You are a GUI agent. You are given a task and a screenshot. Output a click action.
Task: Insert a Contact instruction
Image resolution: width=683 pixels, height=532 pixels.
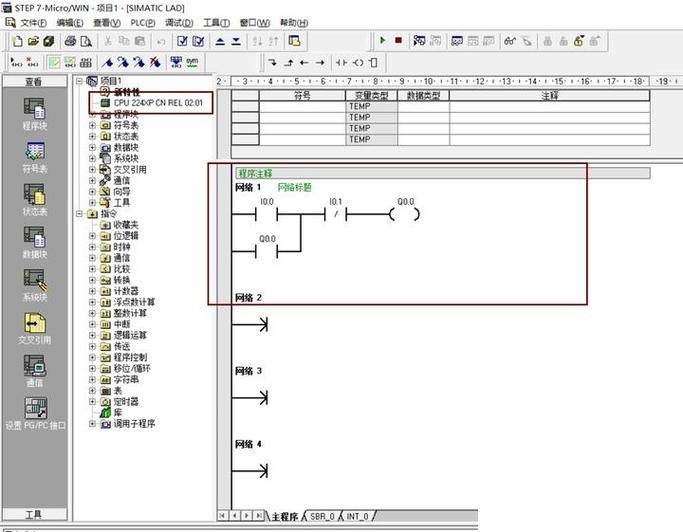coord(342,63)
